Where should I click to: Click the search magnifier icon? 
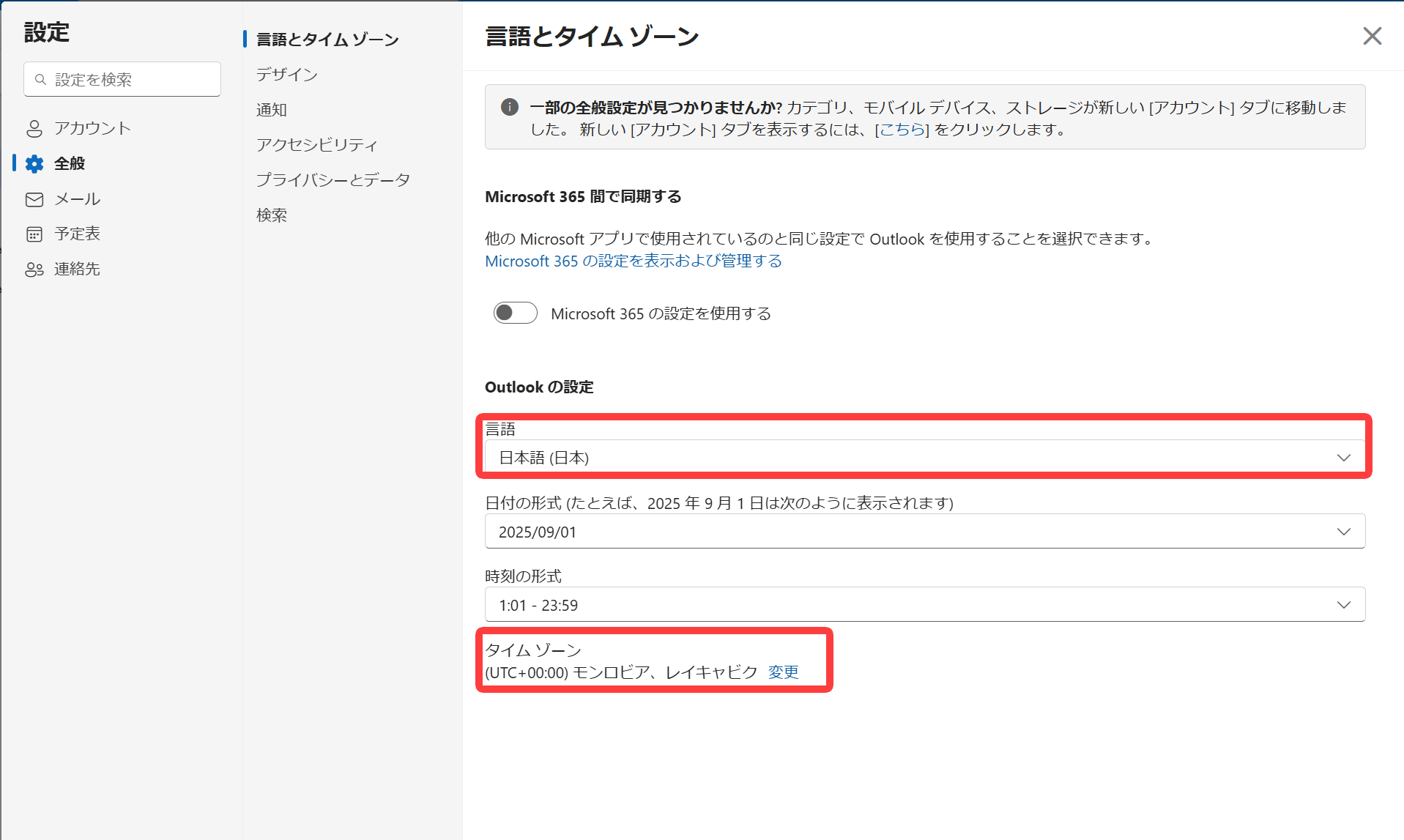41,79
